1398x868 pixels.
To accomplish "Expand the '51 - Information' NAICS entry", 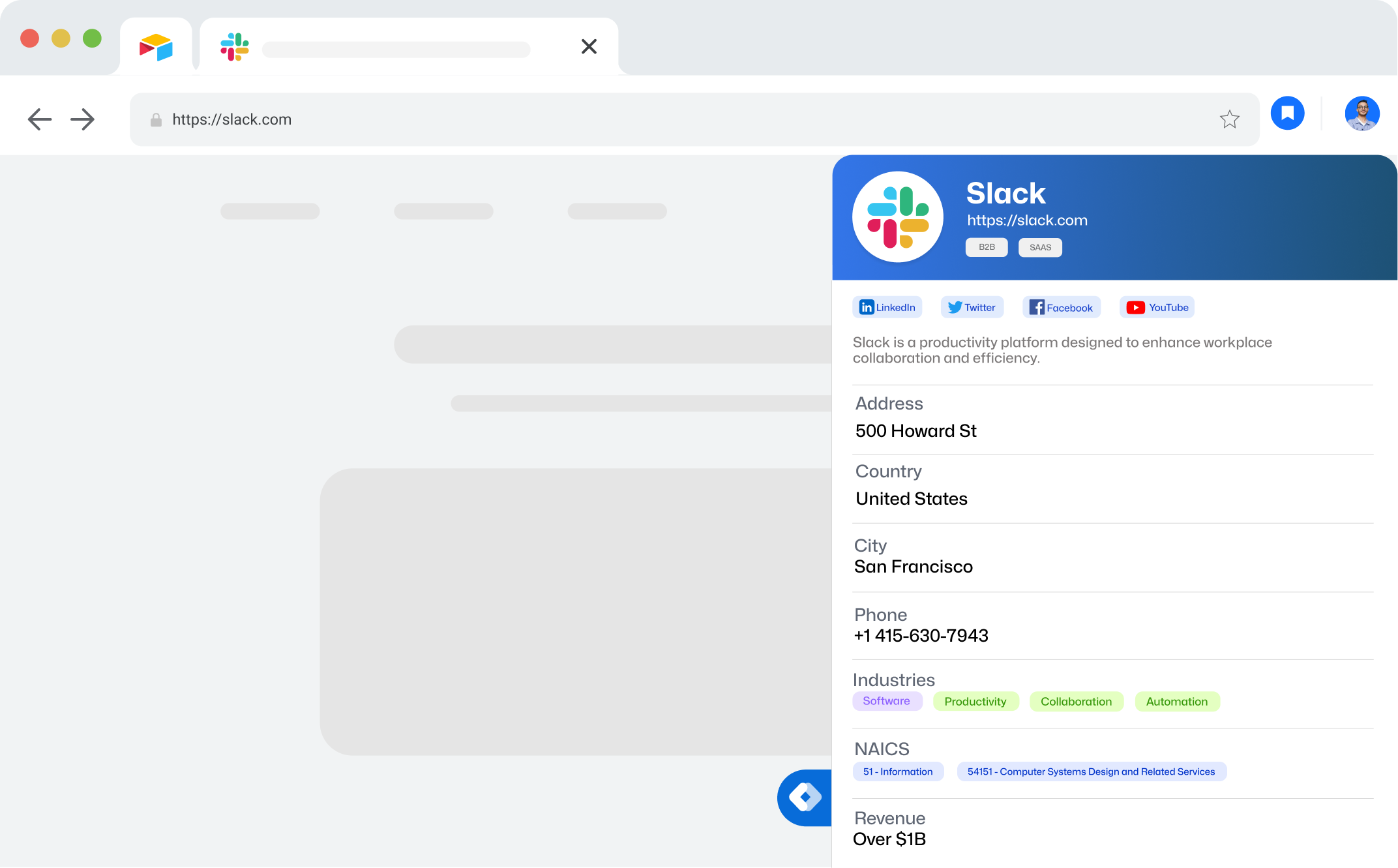I will (898, 771).
